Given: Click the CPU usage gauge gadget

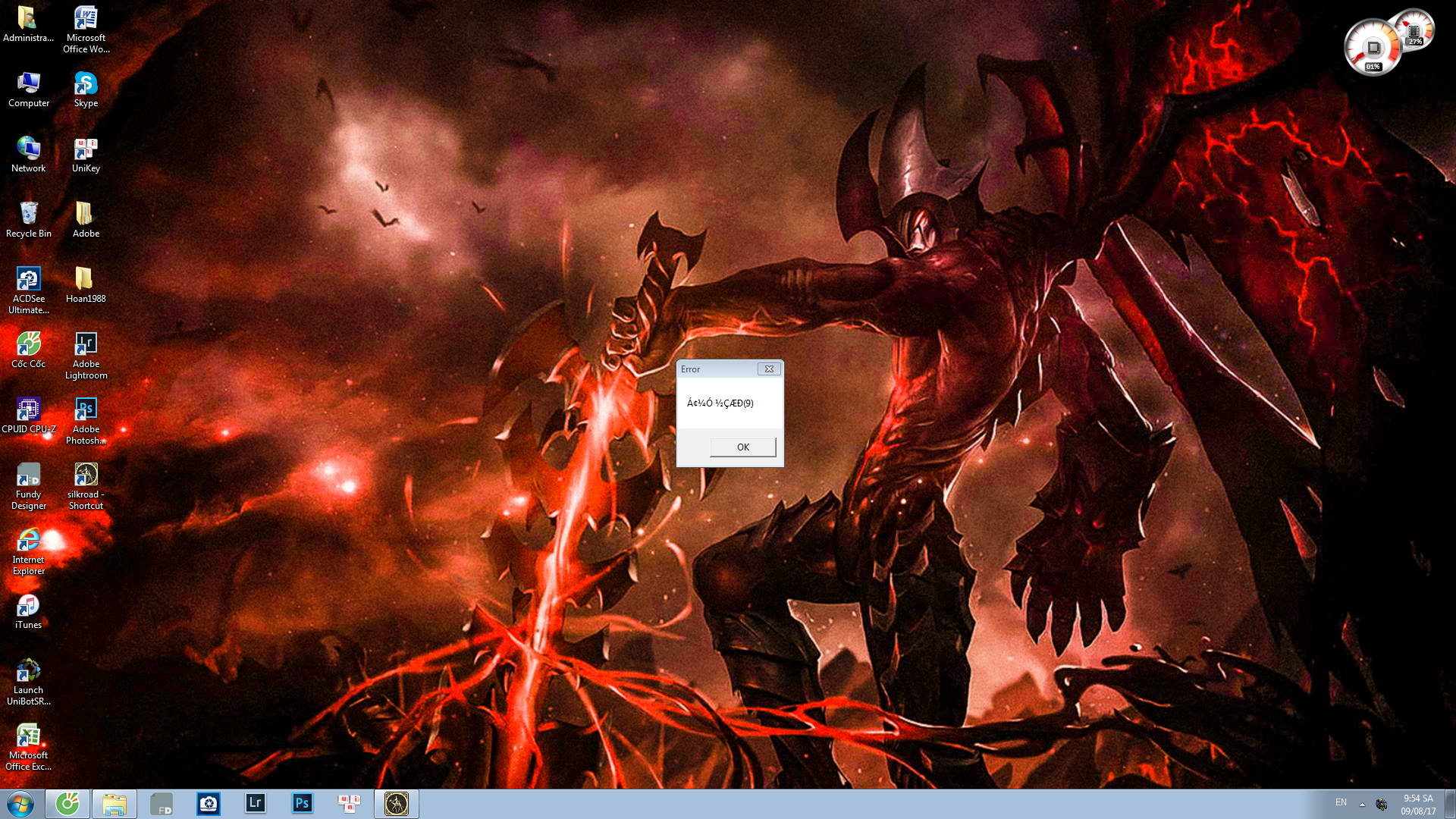Looking at the screenshot, I should click(1373, 48).
